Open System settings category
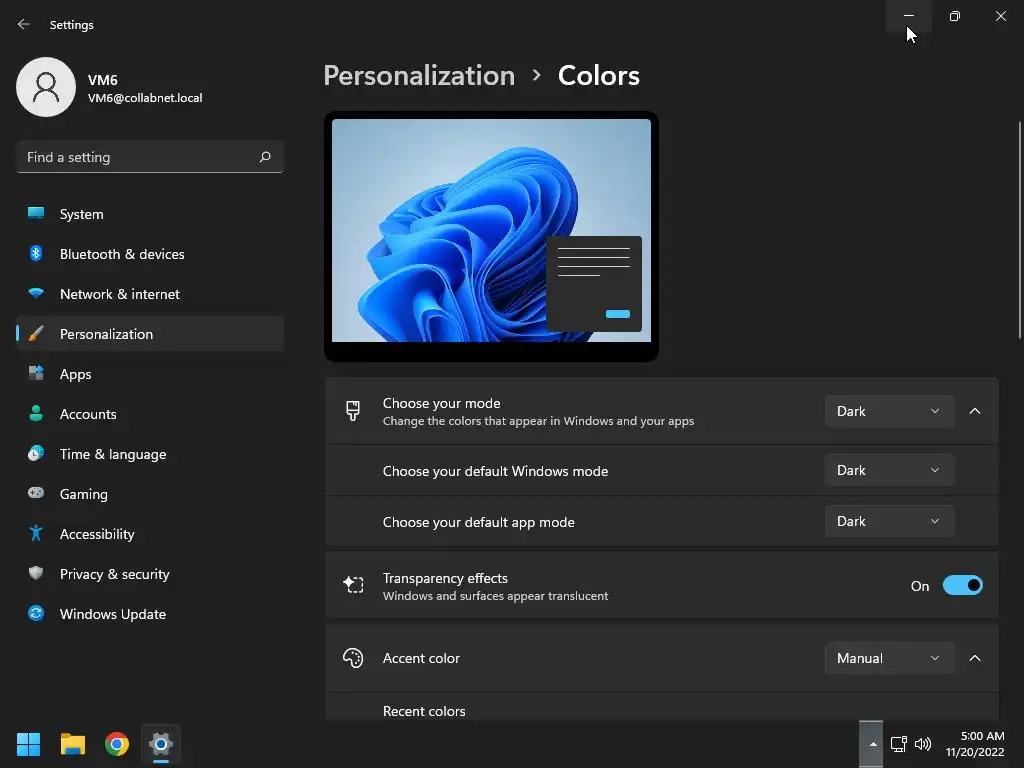Image resolution: width=1024 pixels, height=768 pixels. coord(150,214)
